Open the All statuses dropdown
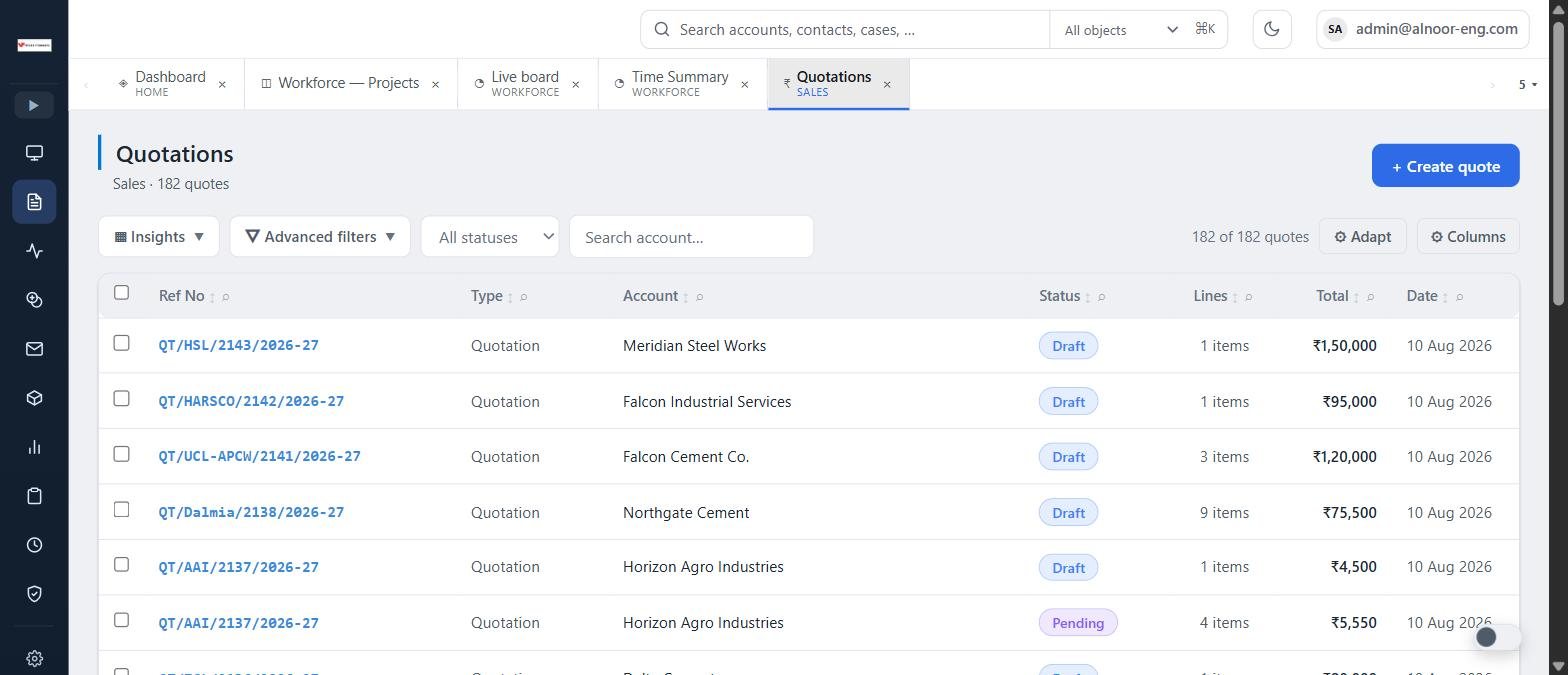1568x675 pixels. click(x=490, y=237)
